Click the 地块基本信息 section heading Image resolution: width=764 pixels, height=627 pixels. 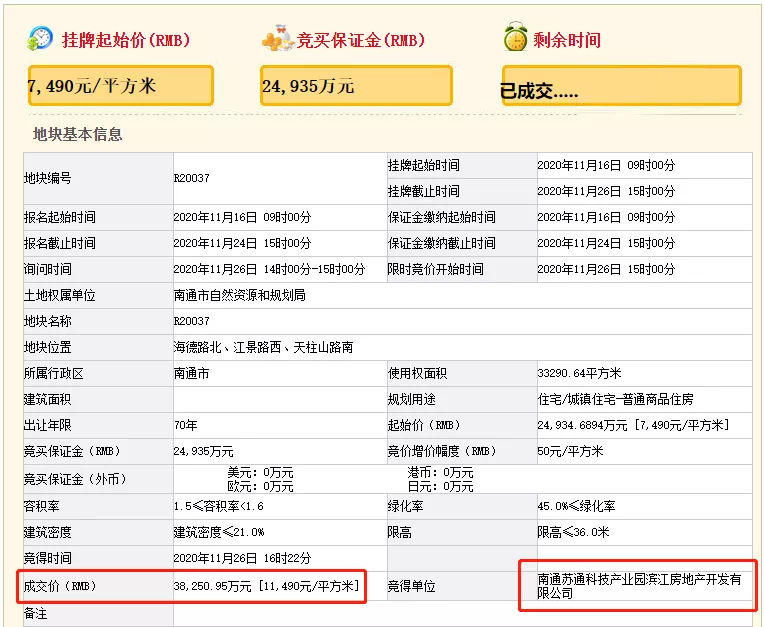tap(77, 134)
